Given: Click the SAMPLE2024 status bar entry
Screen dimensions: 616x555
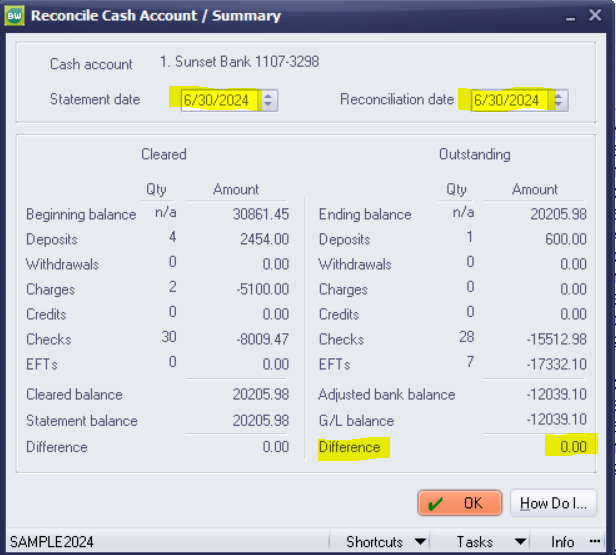Looking at the screenshot, I should (51, 542).
